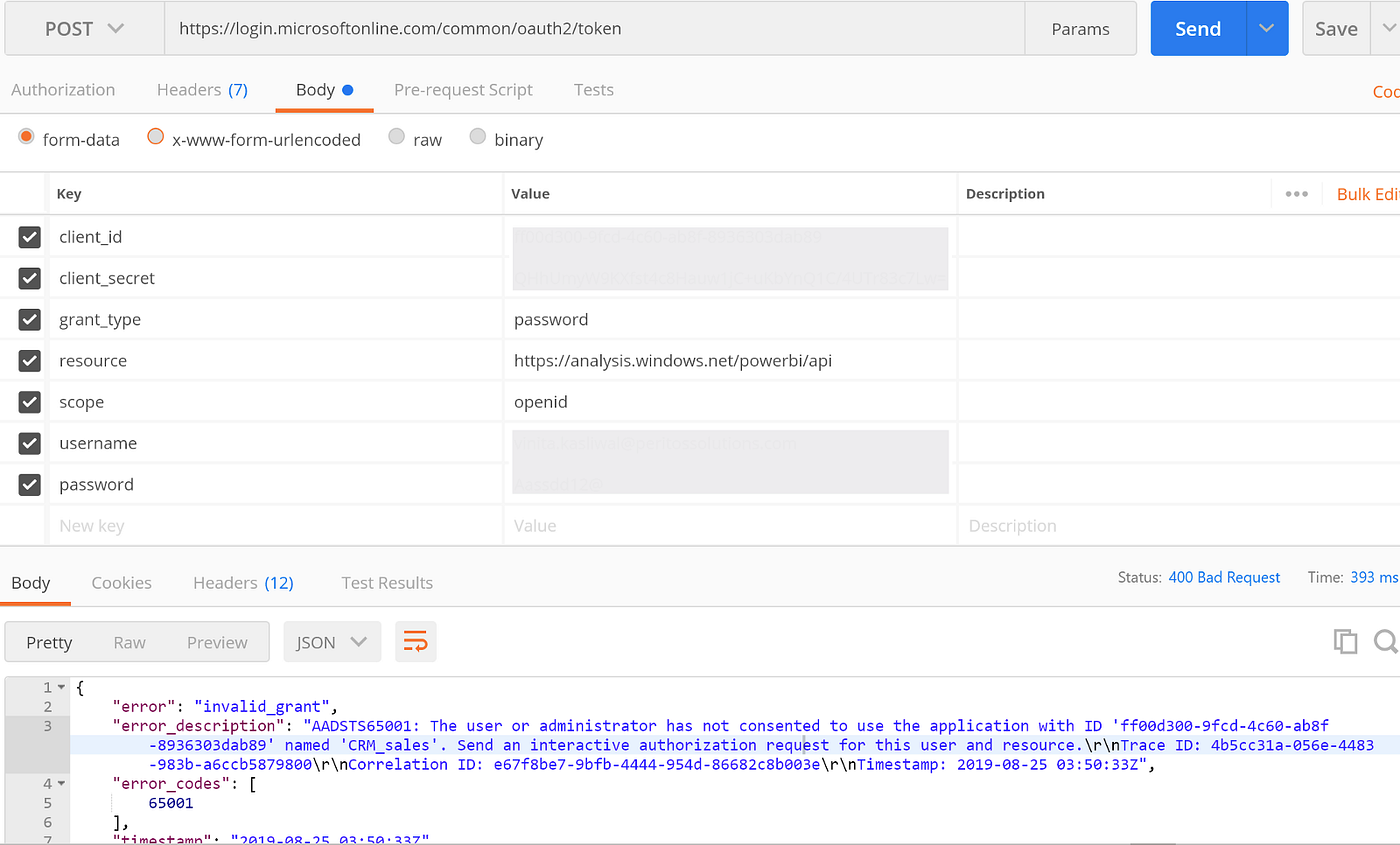
Task: Open the response Cookies tab
Action: 121,582
